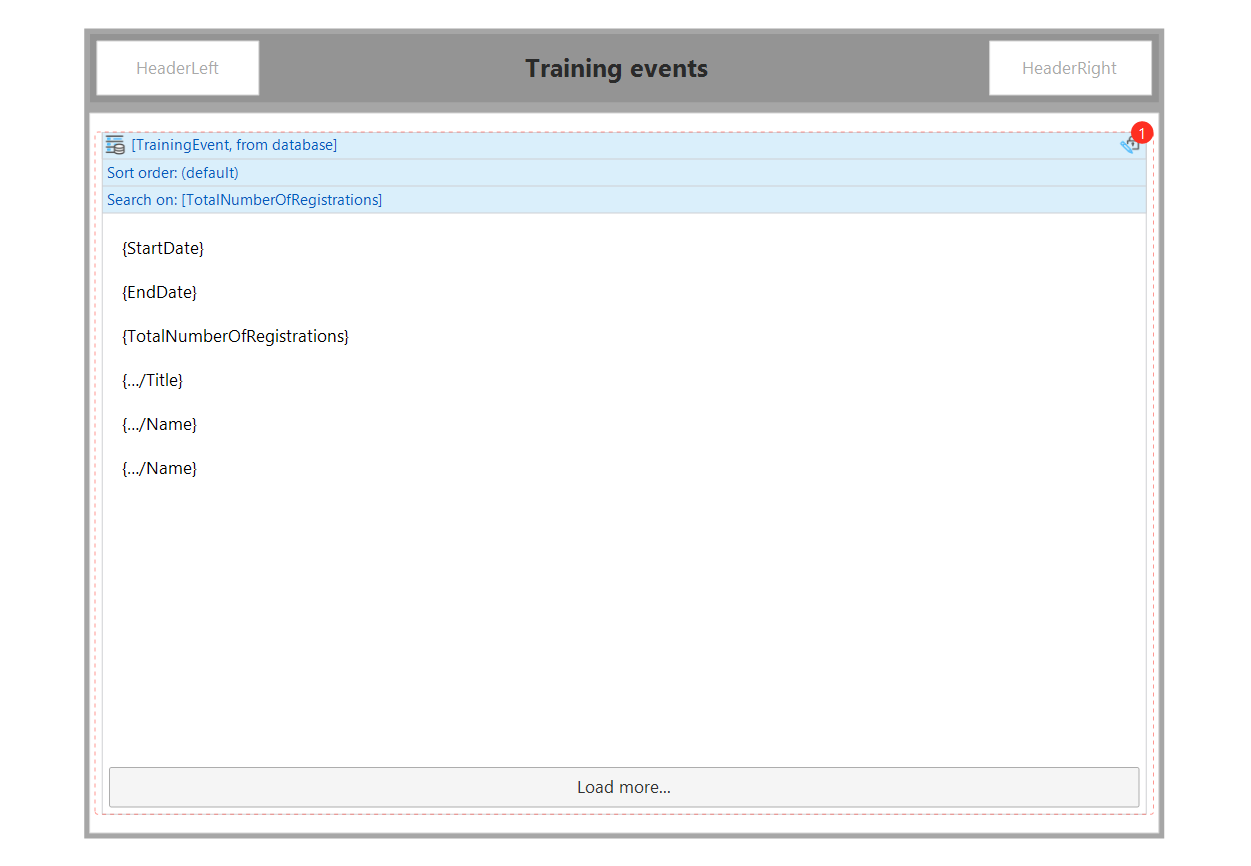
Task: Click the Sort order (default) row
Action: pos(624,173)
